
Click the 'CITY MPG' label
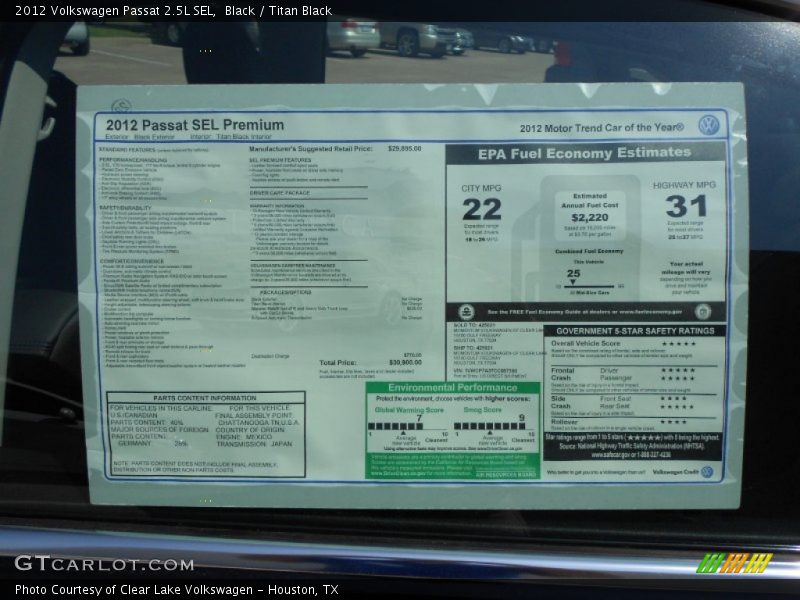pyautogui.click(x=481, y=188)
